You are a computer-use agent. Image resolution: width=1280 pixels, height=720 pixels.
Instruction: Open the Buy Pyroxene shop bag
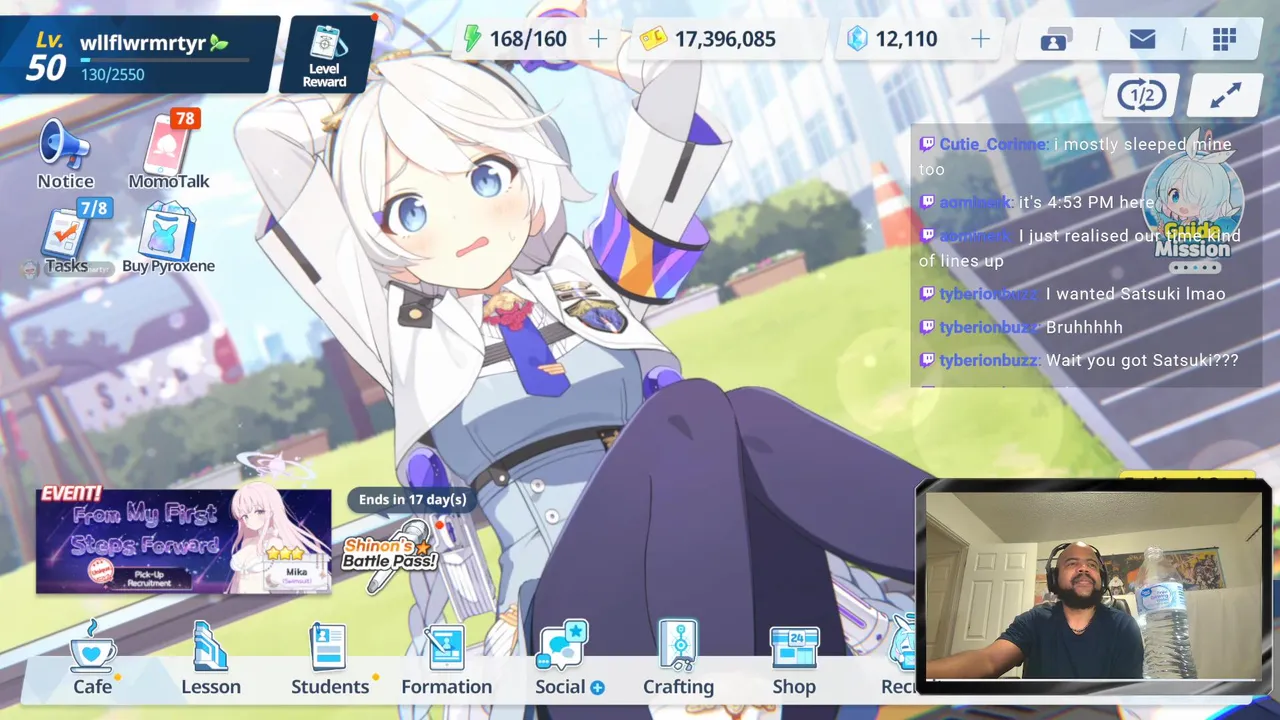point(168,238)
